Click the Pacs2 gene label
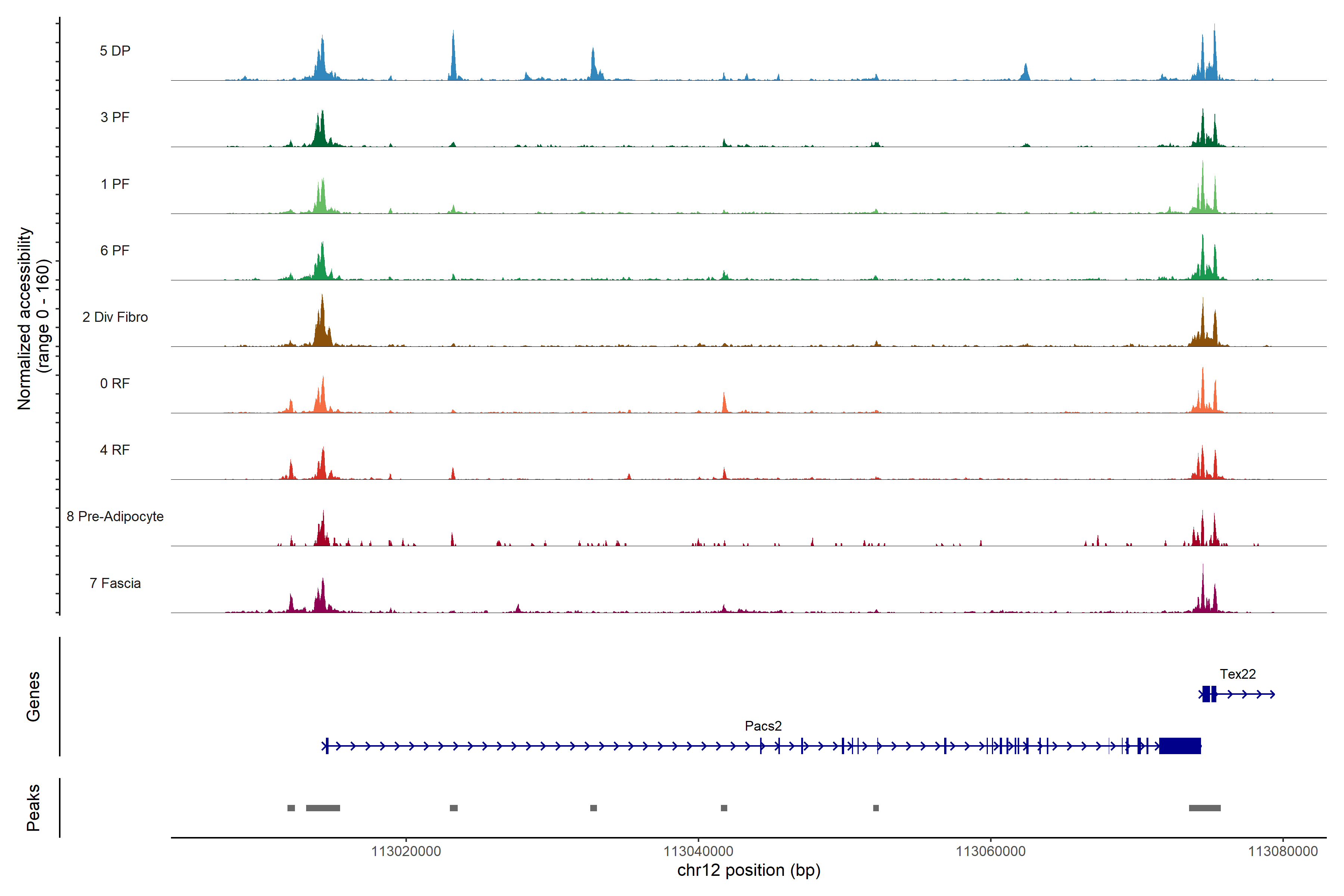The width and height of the screenshot is (1344, 896). pyautogui.click(x=763, y=726)
